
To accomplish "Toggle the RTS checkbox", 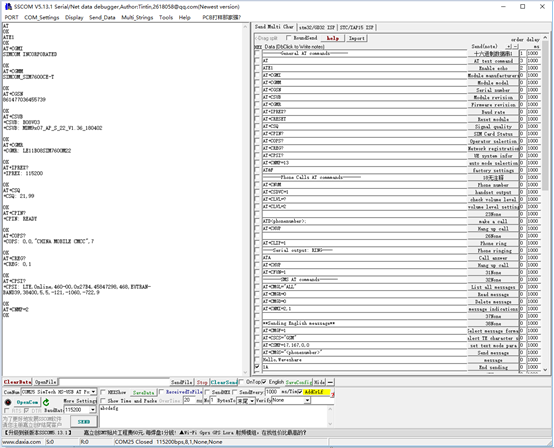I will click(x=6, y=410).
